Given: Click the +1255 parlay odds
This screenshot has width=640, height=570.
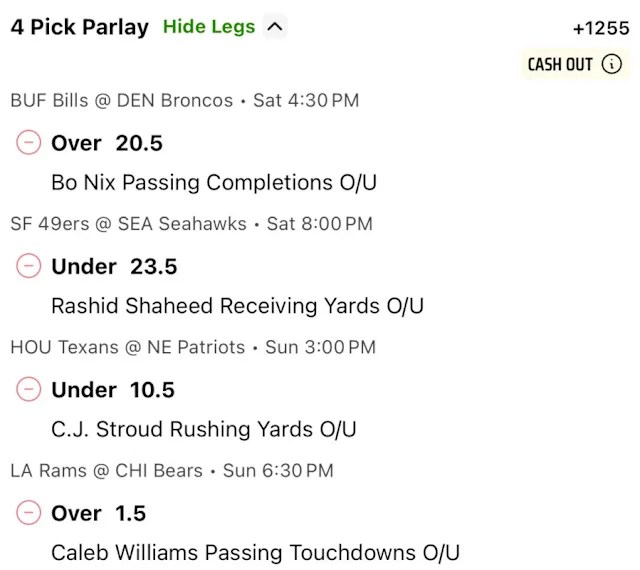Looking at the screenshot, I should pos(600,28).
